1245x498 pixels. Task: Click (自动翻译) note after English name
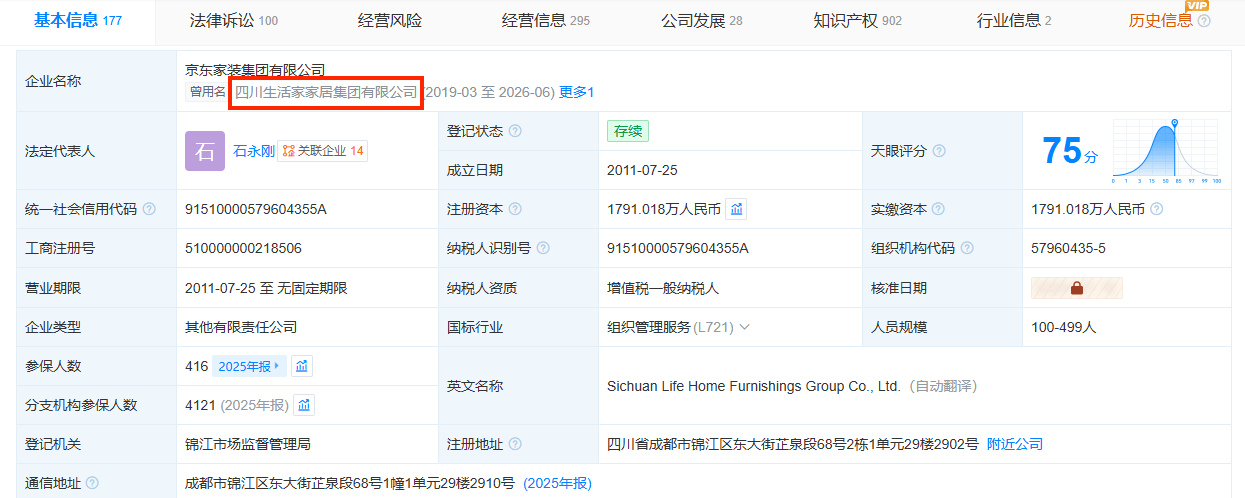pyautogui.click(x=942, y=386)
